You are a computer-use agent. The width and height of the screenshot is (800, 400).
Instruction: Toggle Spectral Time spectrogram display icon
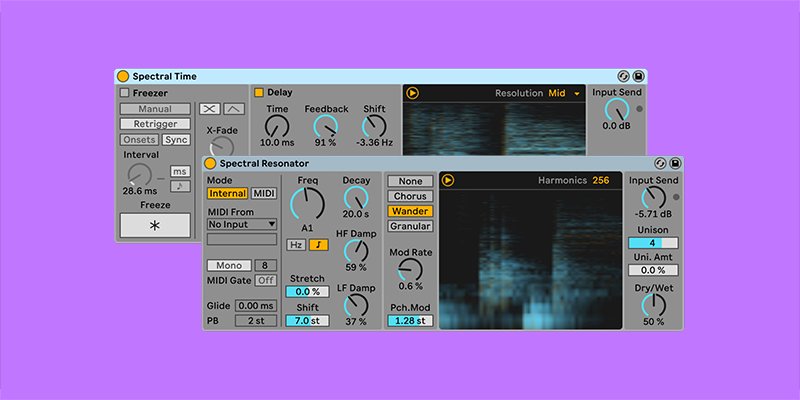click(412, 93)
